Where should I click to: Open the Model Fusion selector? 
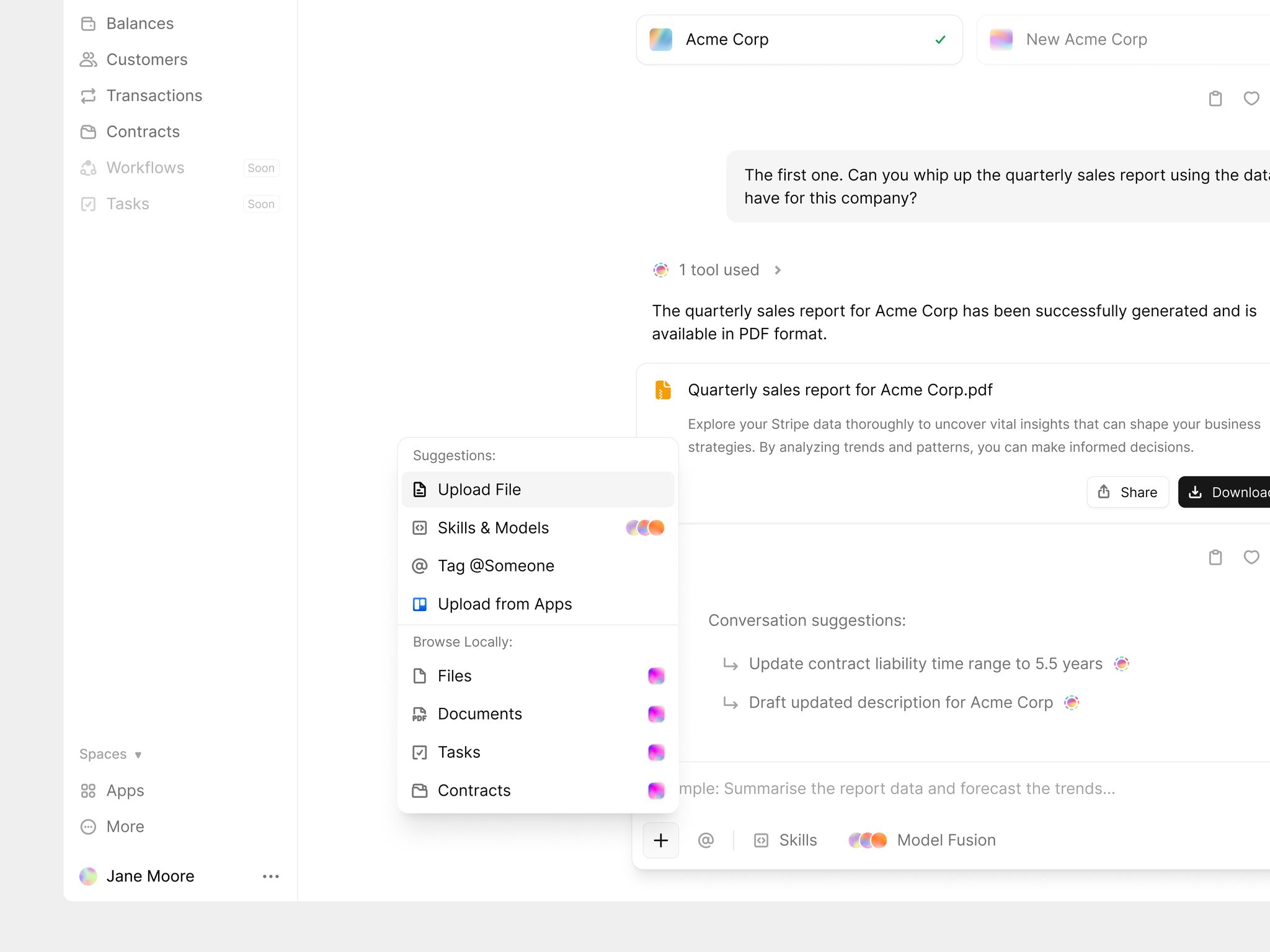pos(922,840)
